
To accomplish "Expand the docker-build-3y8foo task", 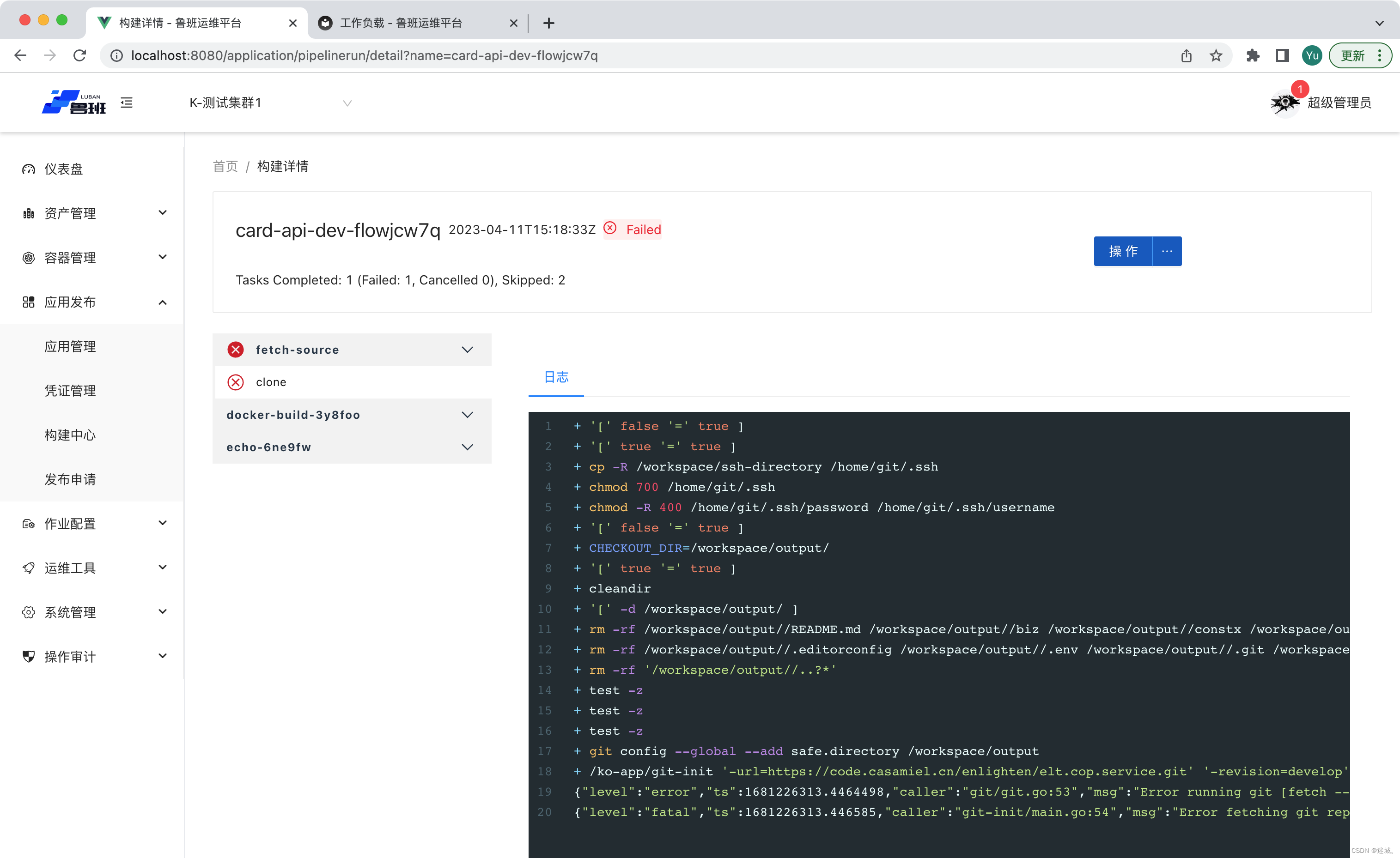I will [x=467, y=415].
